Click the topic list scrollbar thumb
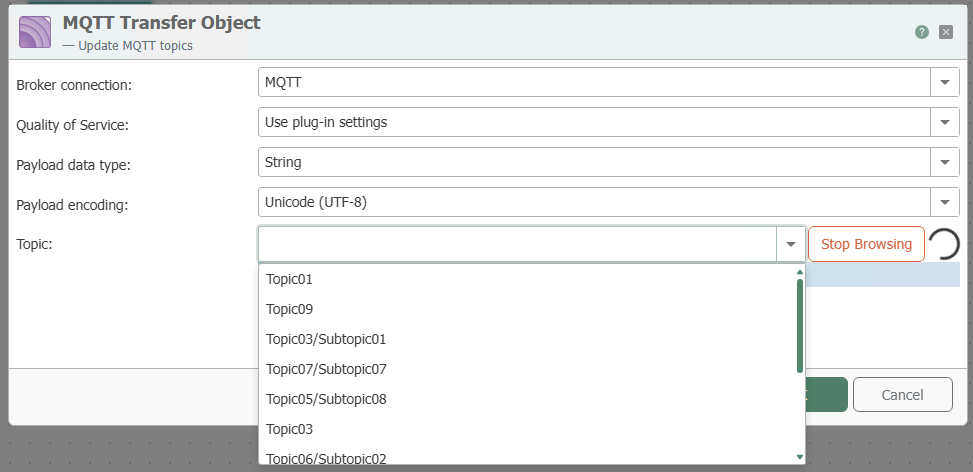973x472 pixels. [x=800, y=326]
